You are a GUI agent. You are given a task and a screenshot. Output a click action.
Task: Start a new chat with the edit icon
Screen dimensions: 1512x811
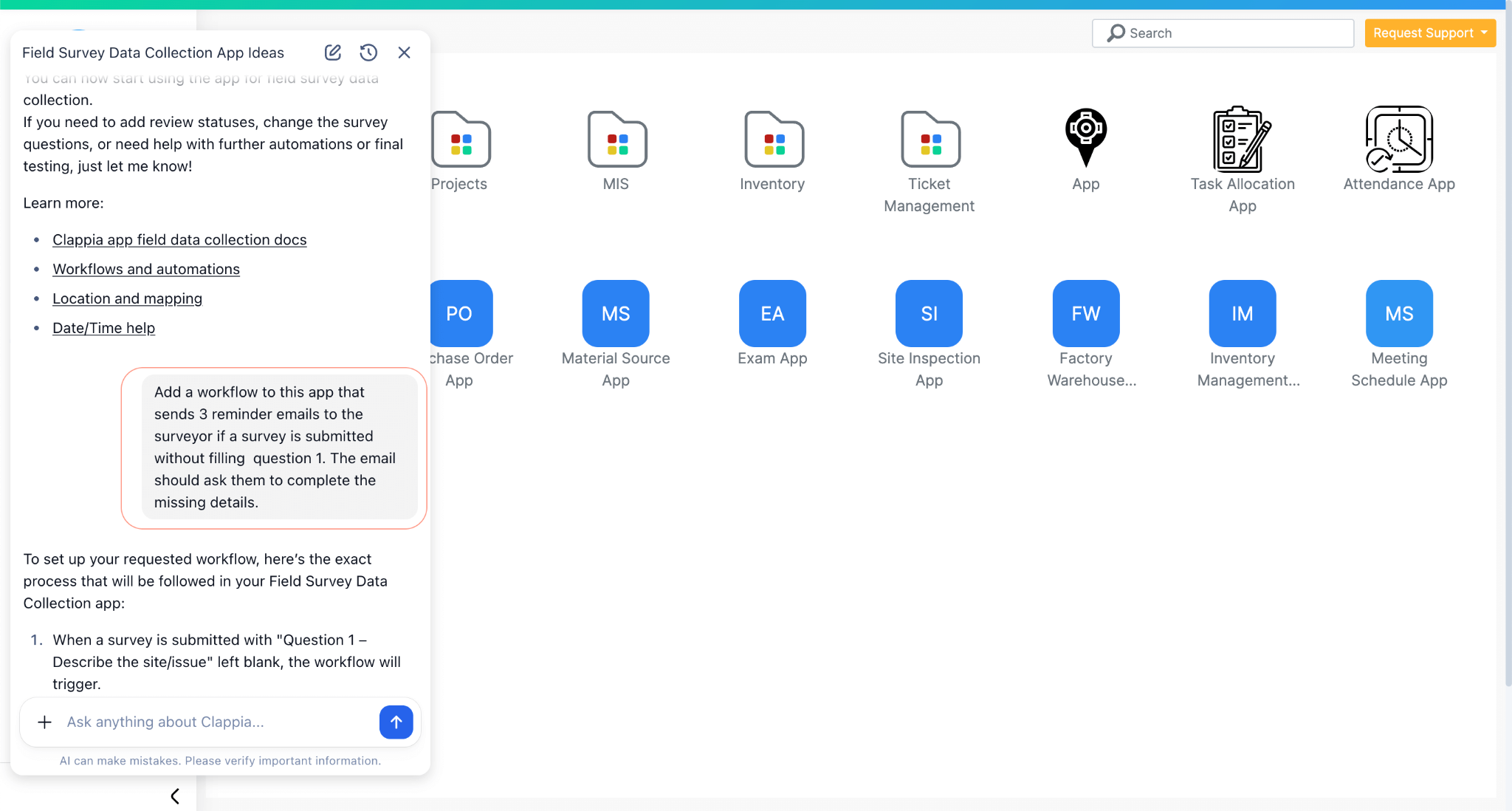point(332,52)
